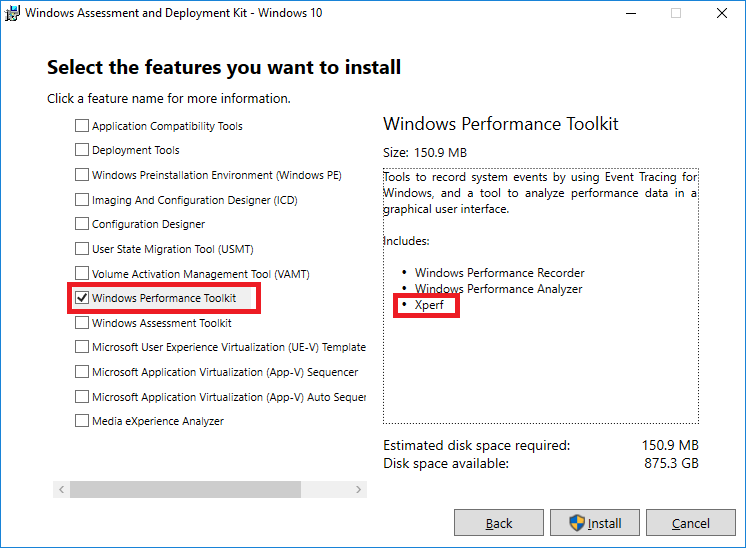This screenshot has width=746, height=548.
Task: Check User State Migration Tool option
Action: point(82,249)
